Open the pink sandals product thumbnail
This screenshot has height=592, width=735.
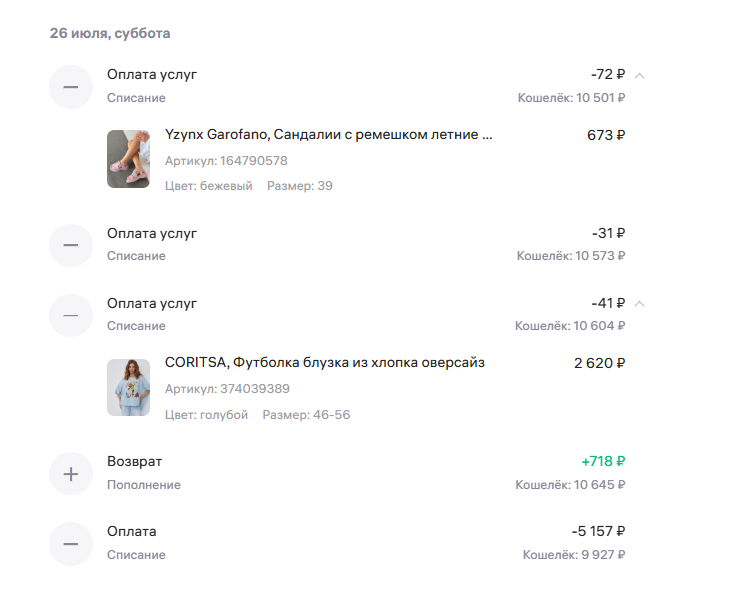point(128,159)
